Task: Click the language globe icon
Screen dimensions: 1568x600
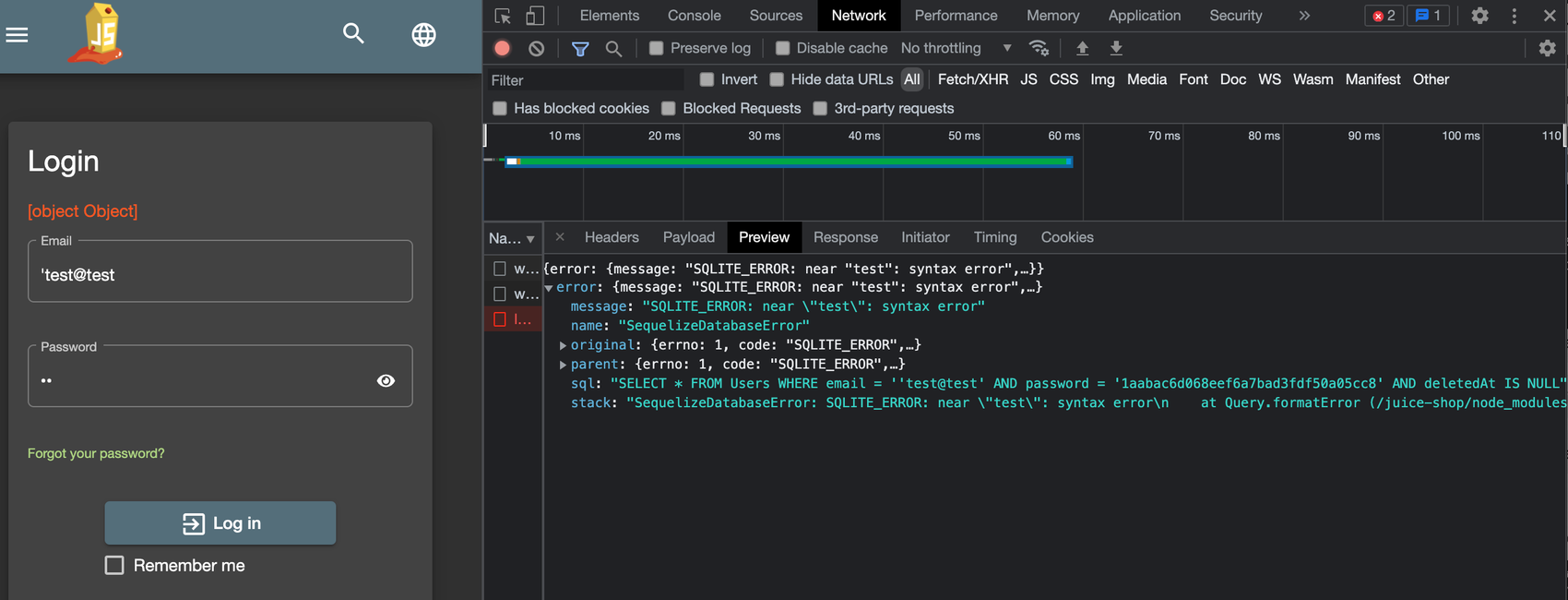Action: tap(423, 35)
